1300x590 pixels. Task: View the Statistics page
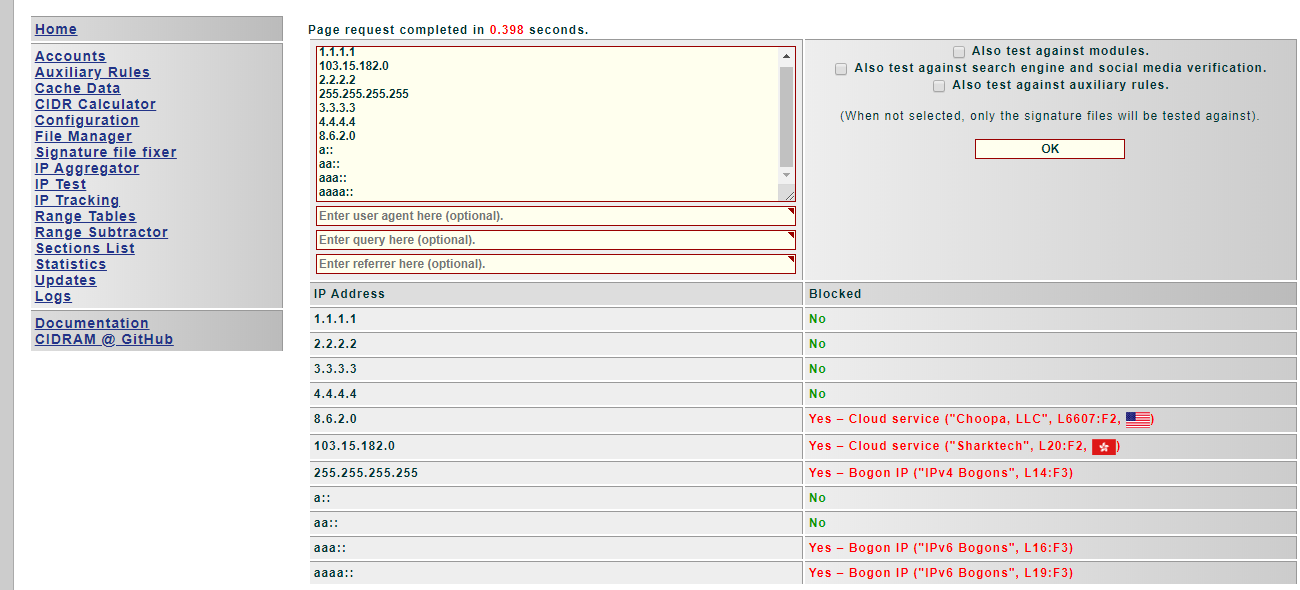[70, 265]
